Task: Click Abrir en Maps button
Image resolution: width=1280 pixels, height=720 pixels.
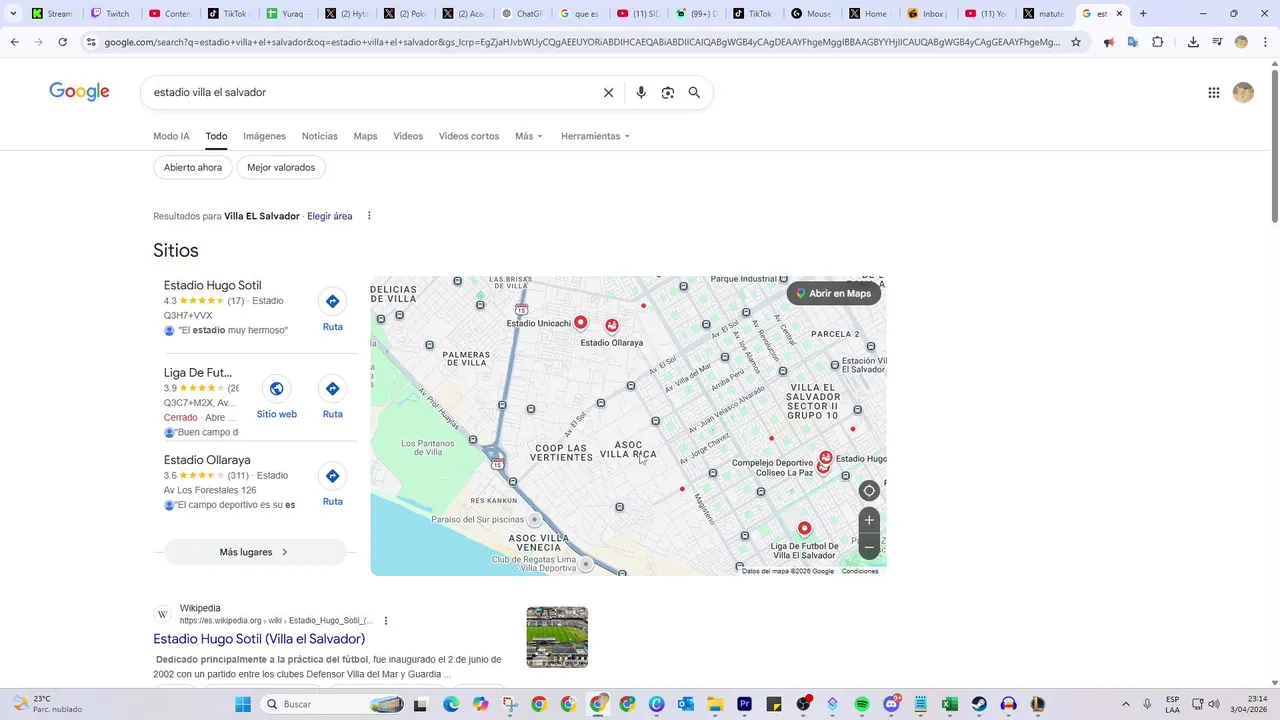Action: tap(833, 293)
